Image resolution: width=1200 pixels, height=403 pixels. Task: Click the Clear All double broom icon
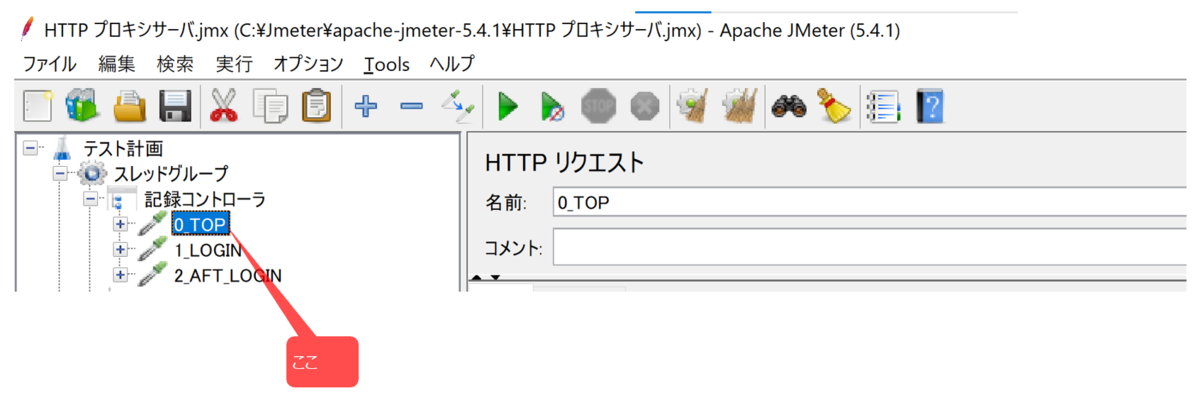[x=740, y=105]
